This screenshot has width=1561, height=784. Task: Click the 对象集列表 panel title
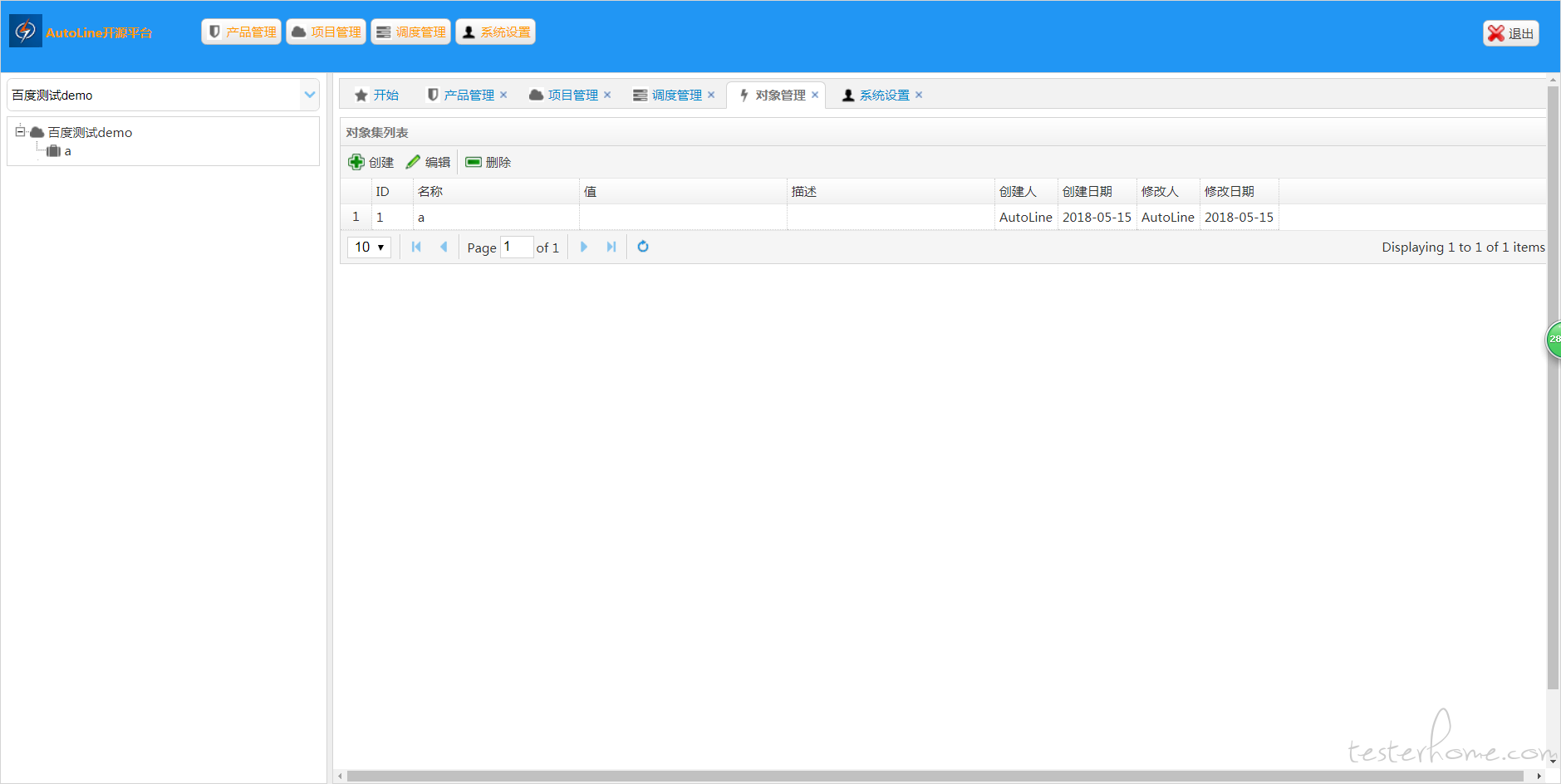[x=377, y=132]
